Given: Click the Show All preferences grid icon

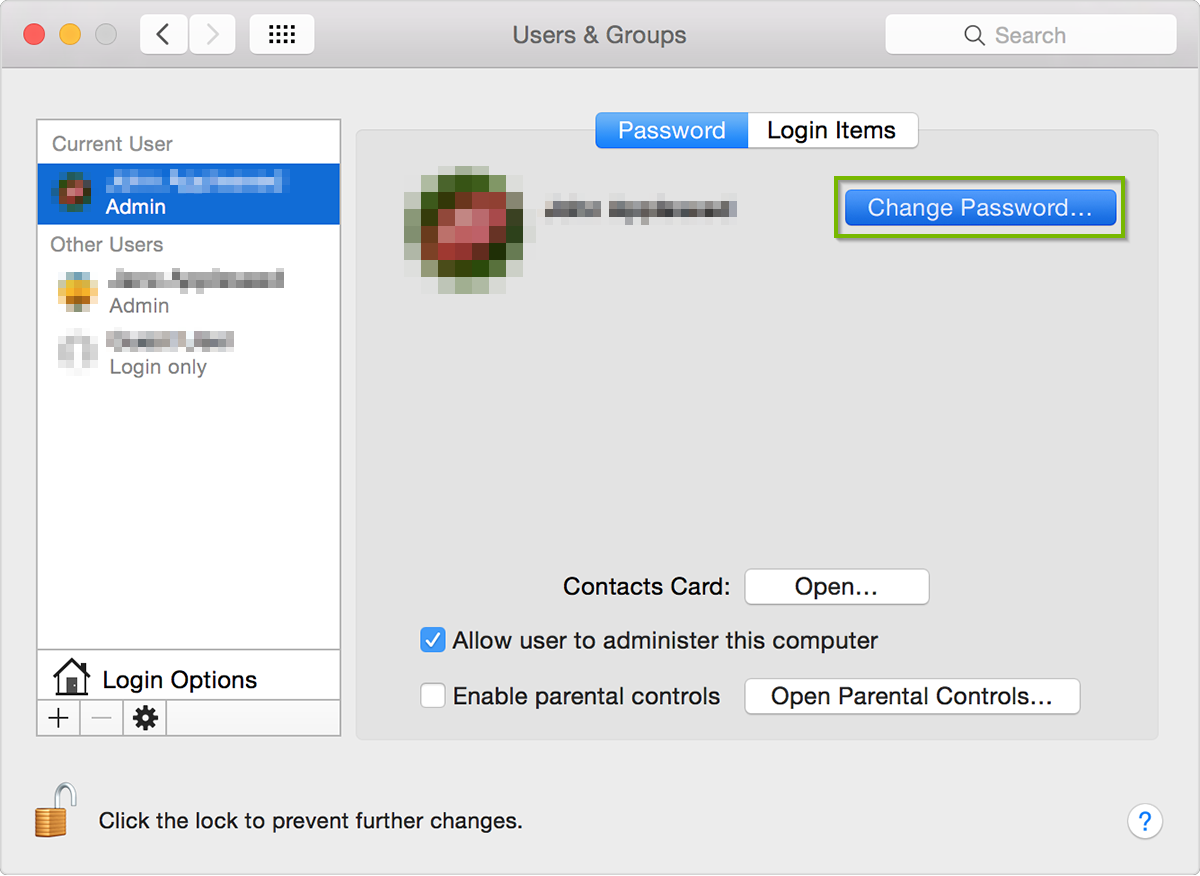Looking at the screenshot, I should pos(281,33).
